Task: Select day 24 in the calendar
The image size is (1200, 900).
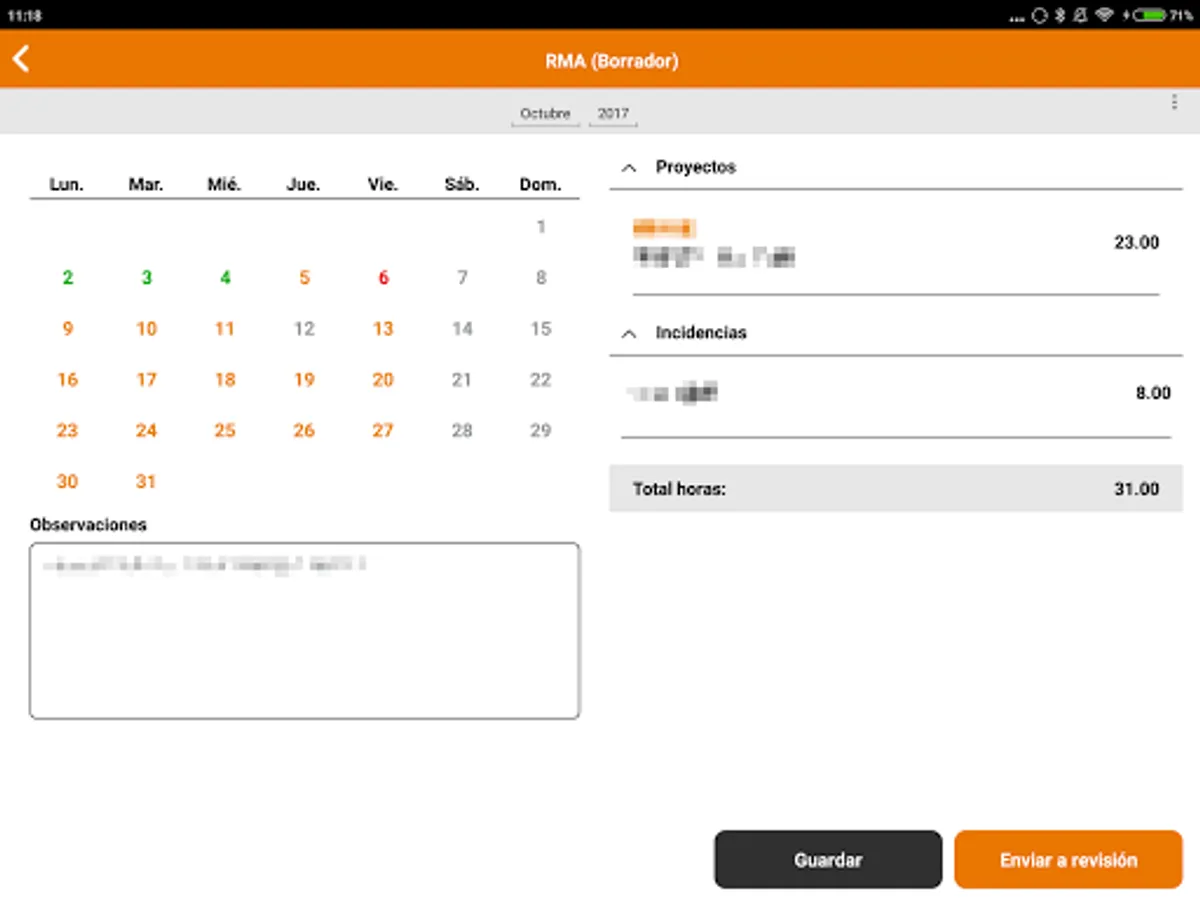Action: click(146, 431)
